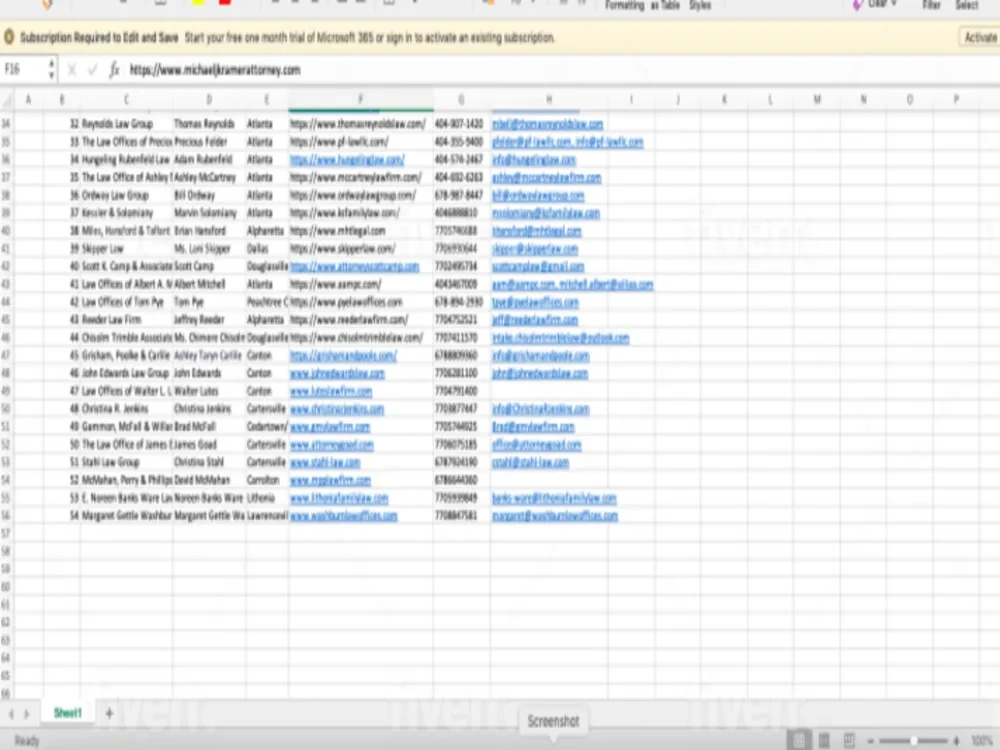This screenshot has height=750, width=1000.
Task: Open the www.johnedwardslaw.com link
Action: 337,373
